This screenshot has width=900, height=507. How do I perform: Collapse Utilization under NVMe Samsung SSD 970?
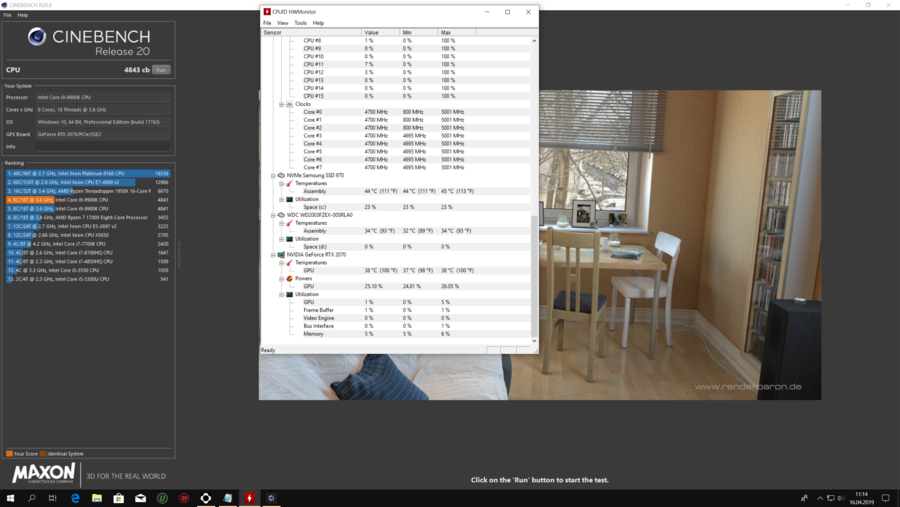(281, 199)
